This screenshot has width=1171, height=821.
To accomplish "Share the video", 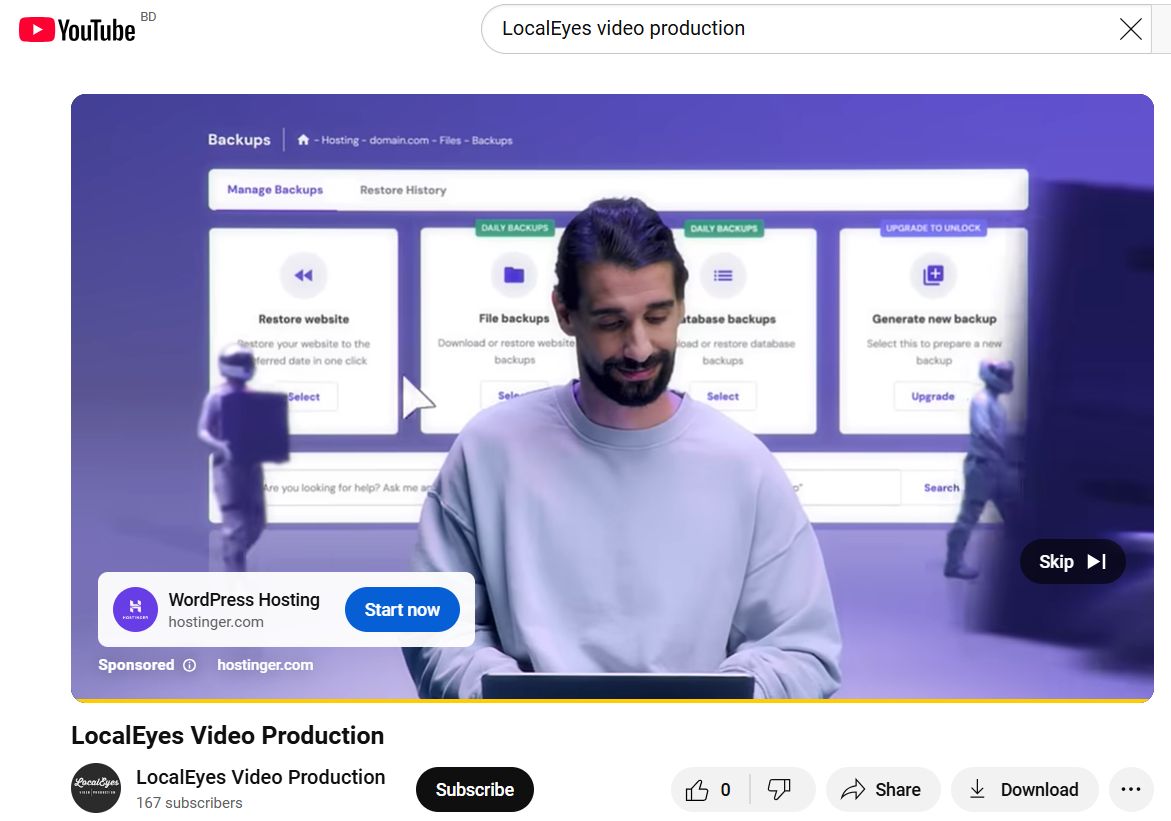I will click(881, 790).
